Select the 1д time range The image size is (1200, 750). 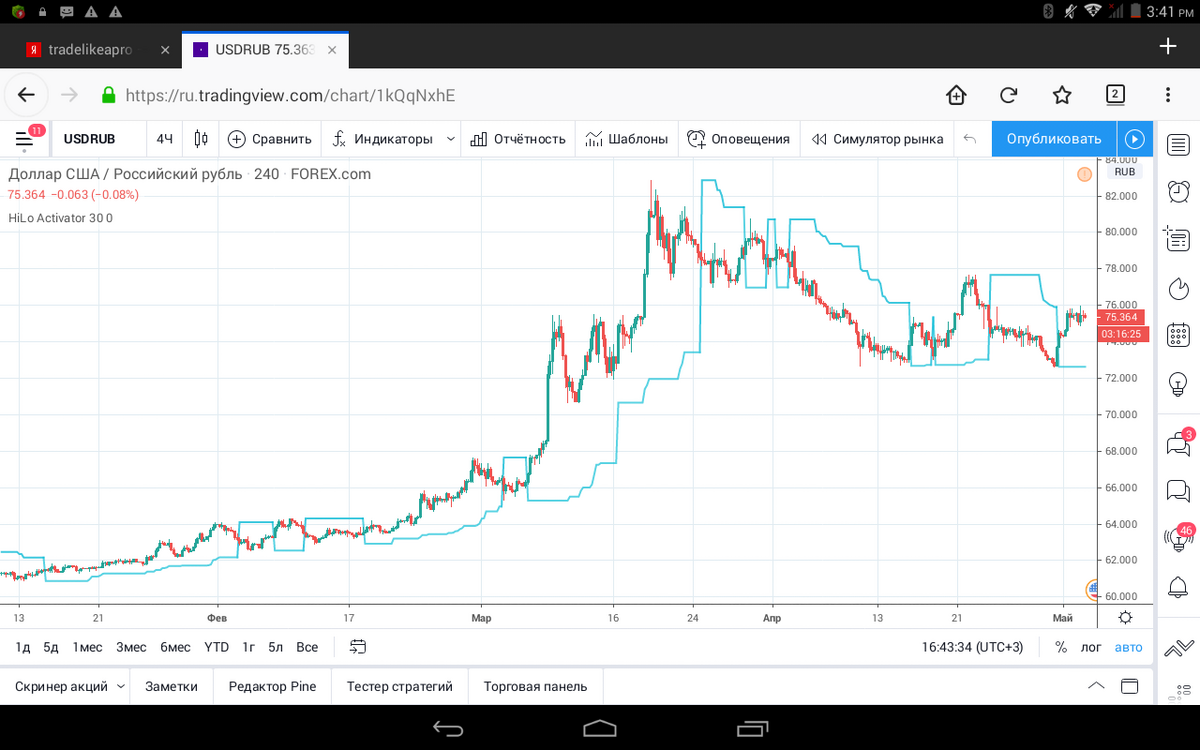tap(23, 647)
